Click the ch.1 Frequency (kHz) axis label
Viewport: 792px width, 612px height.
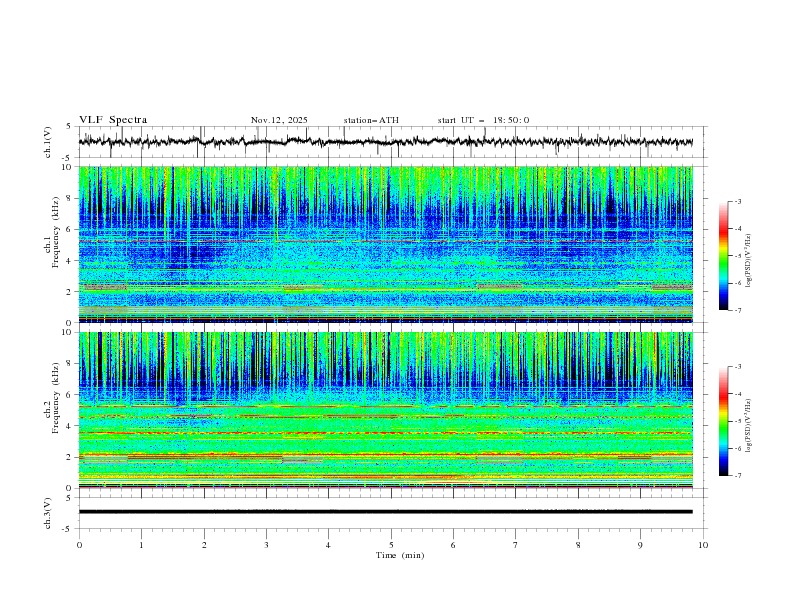[x=52, y=232]
